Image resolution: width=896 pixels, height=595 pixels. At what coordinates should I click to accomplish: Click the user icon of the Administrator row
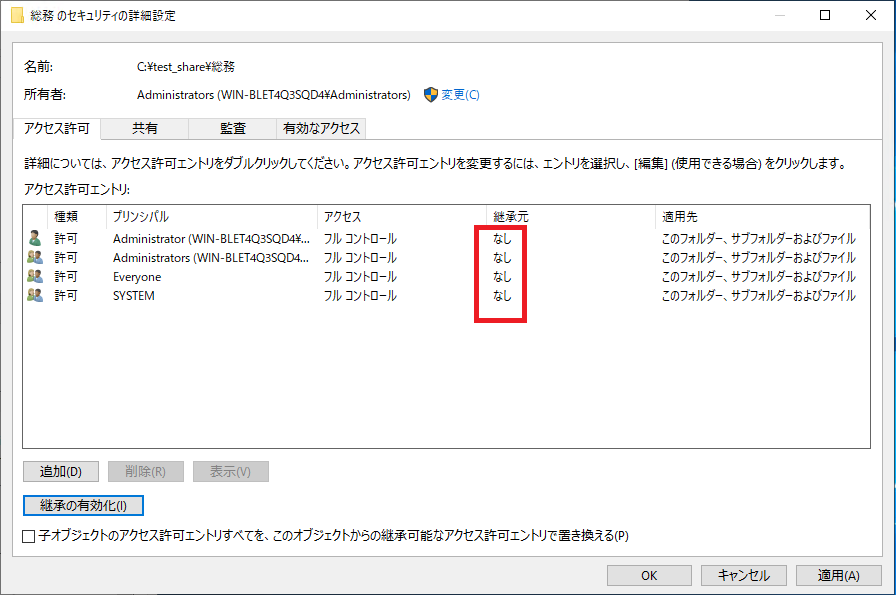click(35, 238)
